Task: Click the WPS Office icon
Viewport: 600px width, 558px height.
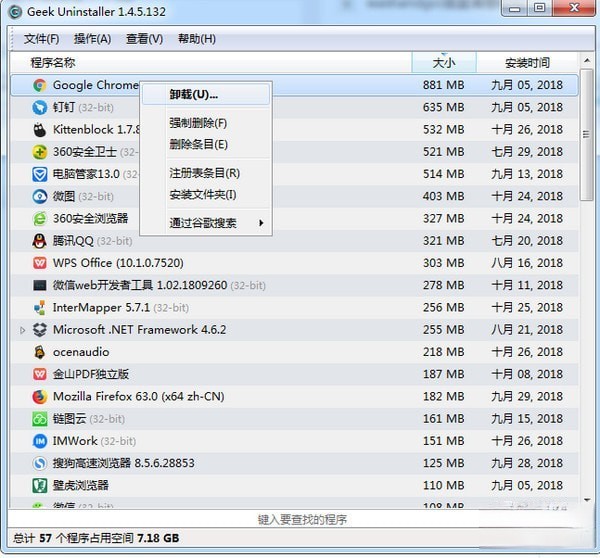Action: 39,263
